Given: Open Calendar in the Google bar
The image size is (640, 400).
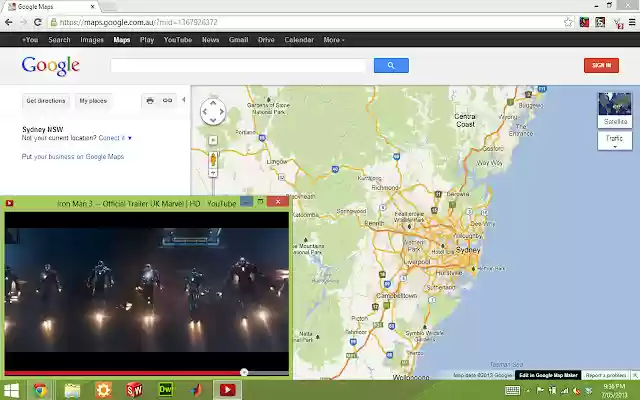Looking at the screenshot, I should (x=299, y=40).
